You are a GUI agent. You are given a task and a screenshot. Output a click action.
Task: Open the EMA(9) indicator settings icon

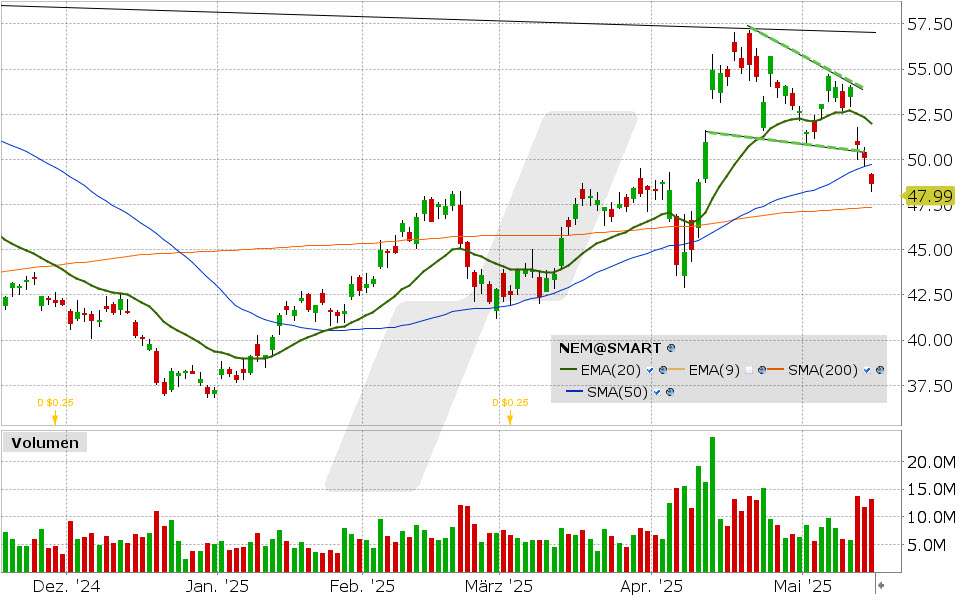[763, 371]
